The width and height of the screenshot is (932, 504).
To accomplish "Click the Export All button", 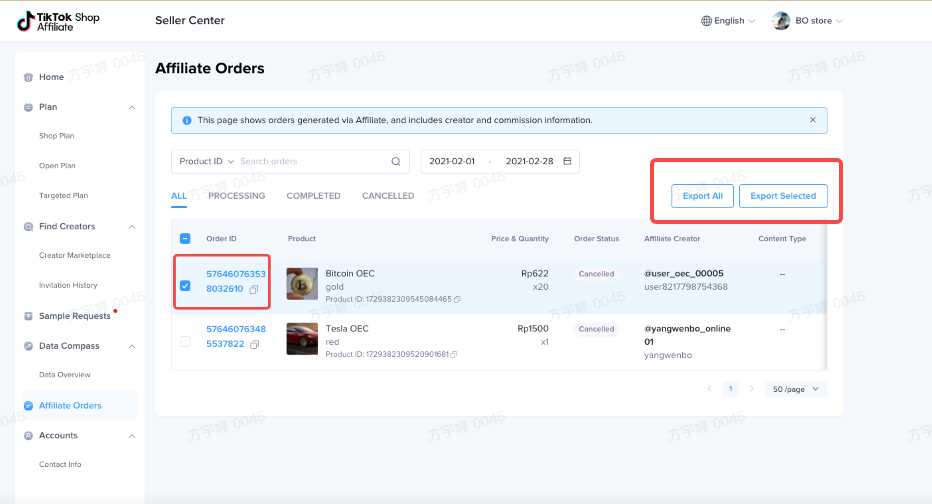I will click(x=702, y=196).
